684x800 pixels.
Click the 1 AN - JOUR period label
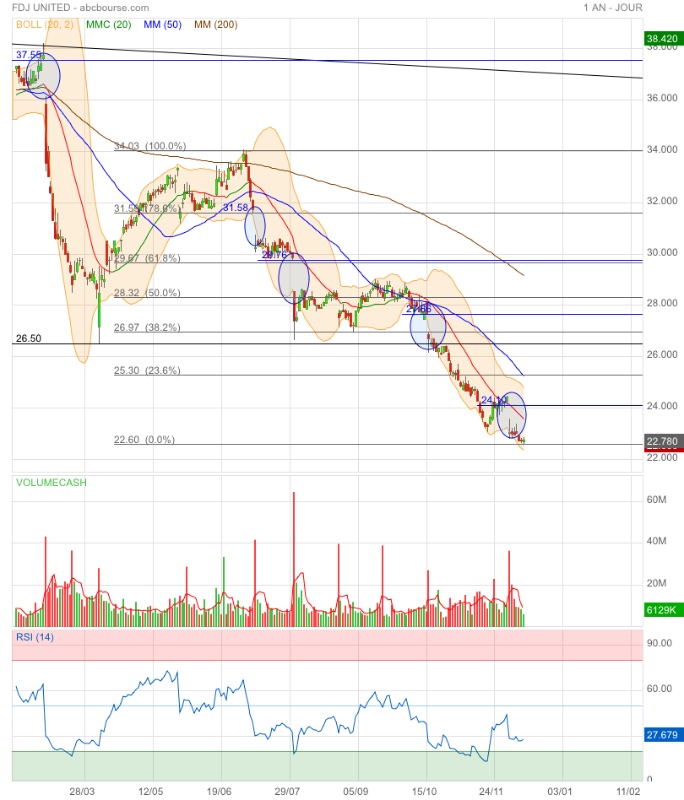click(613, 8)
